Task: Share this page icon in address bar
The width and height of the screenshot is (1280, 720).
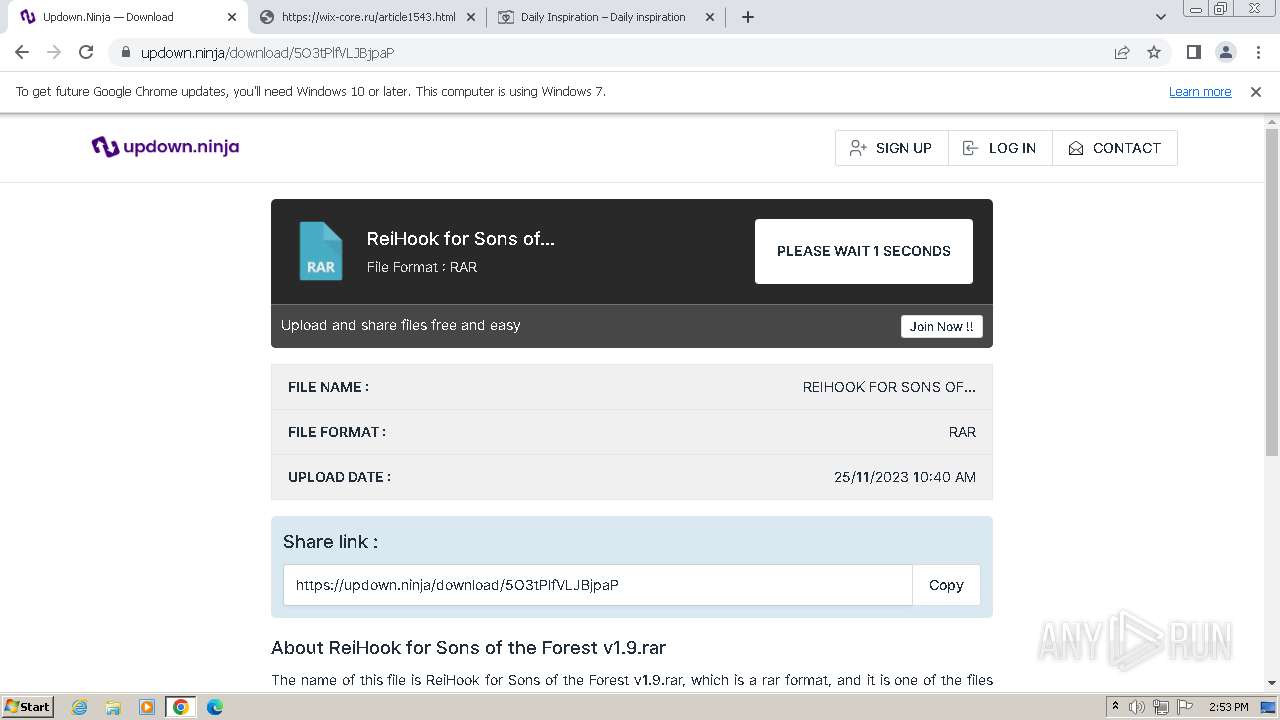Action: point(1122,52)
